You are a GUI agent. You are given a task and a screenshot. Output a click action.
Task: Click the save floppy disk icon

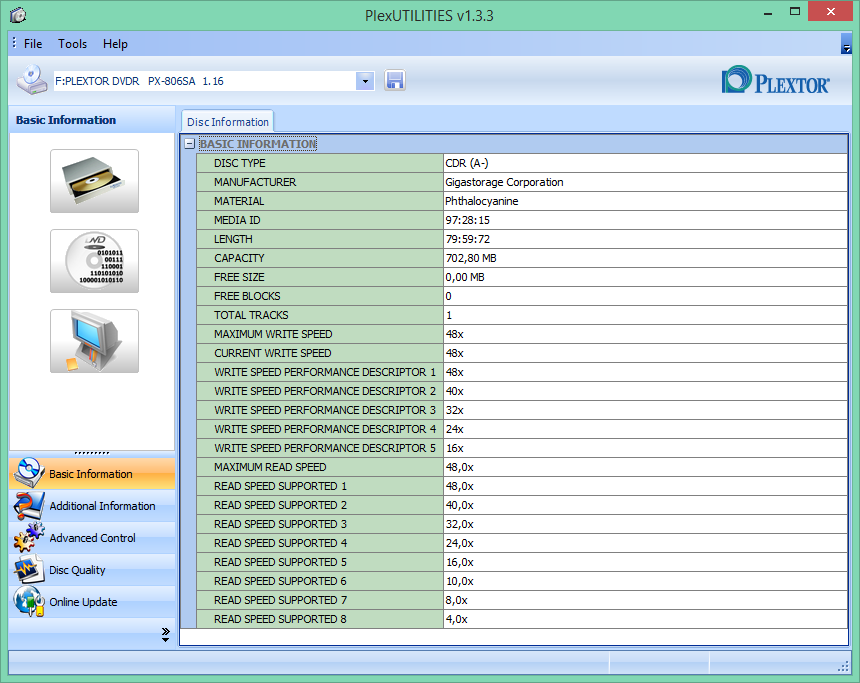(x=394, y=81)
